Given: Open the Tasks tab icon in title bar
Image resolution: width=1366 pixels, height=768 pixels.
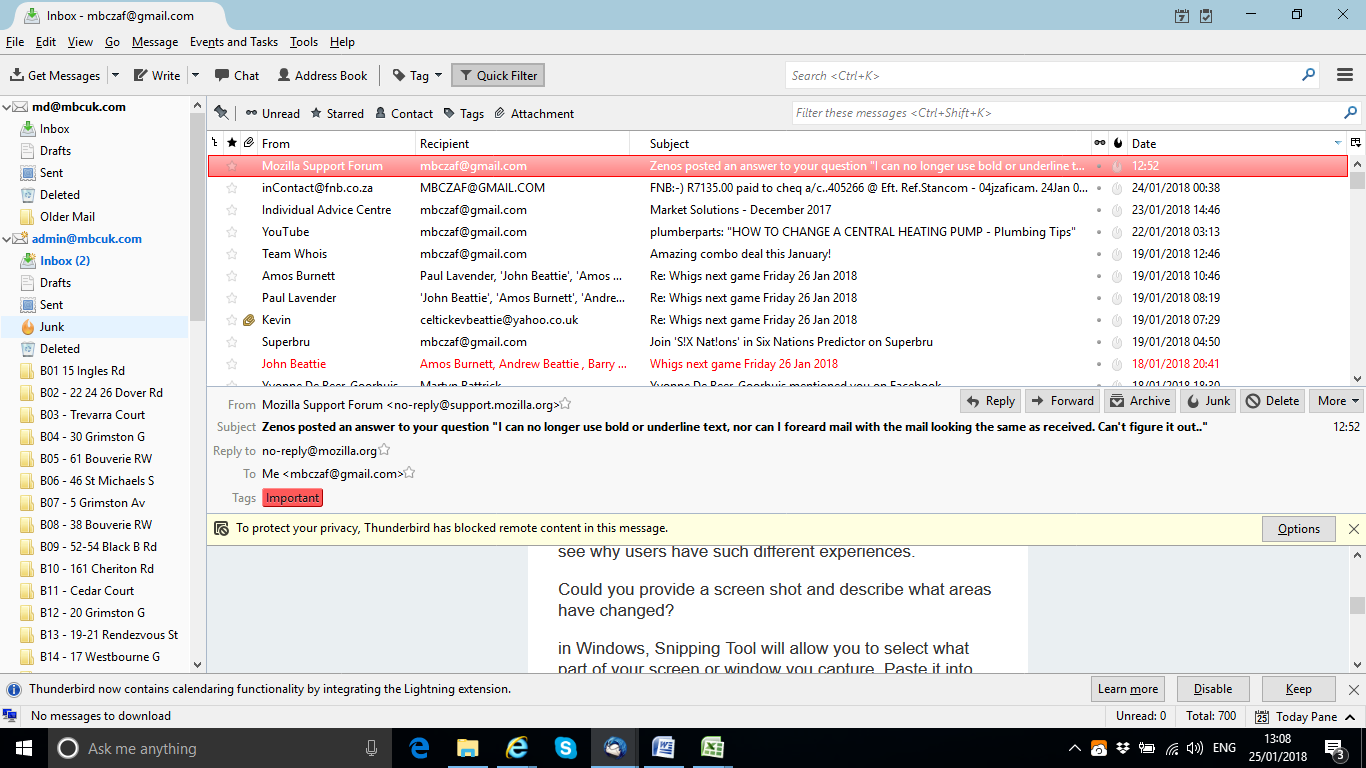Looking at the screenshot, I should coord(1206,15).
